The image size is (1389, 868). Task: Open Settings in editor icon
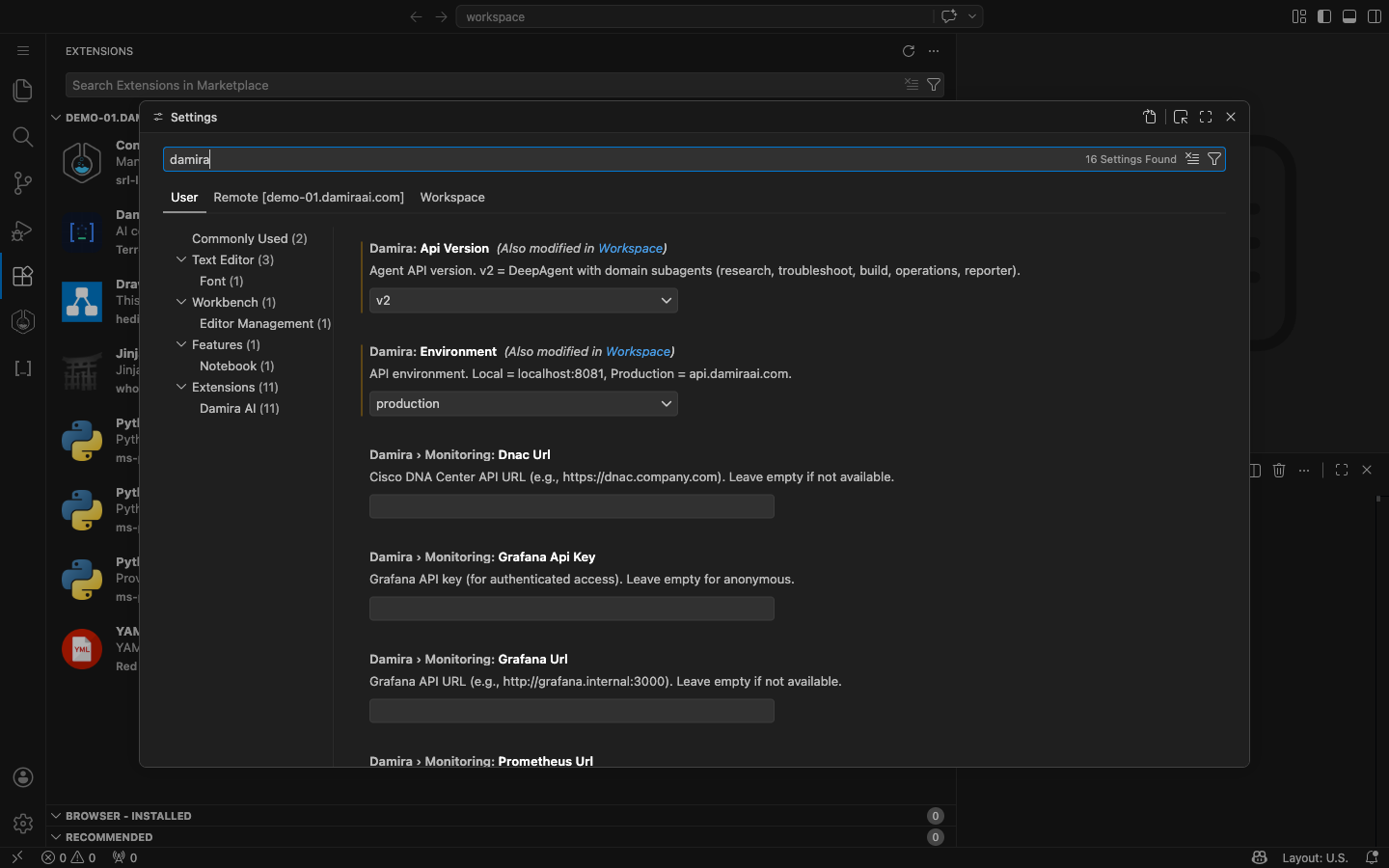pos(1181,117)
